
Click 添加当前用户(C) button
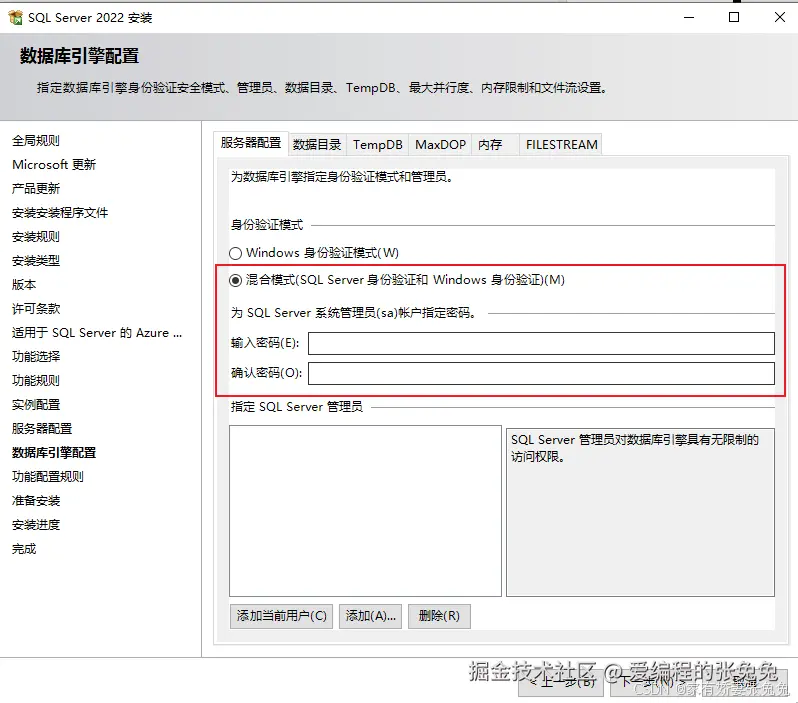coord(281,616)
